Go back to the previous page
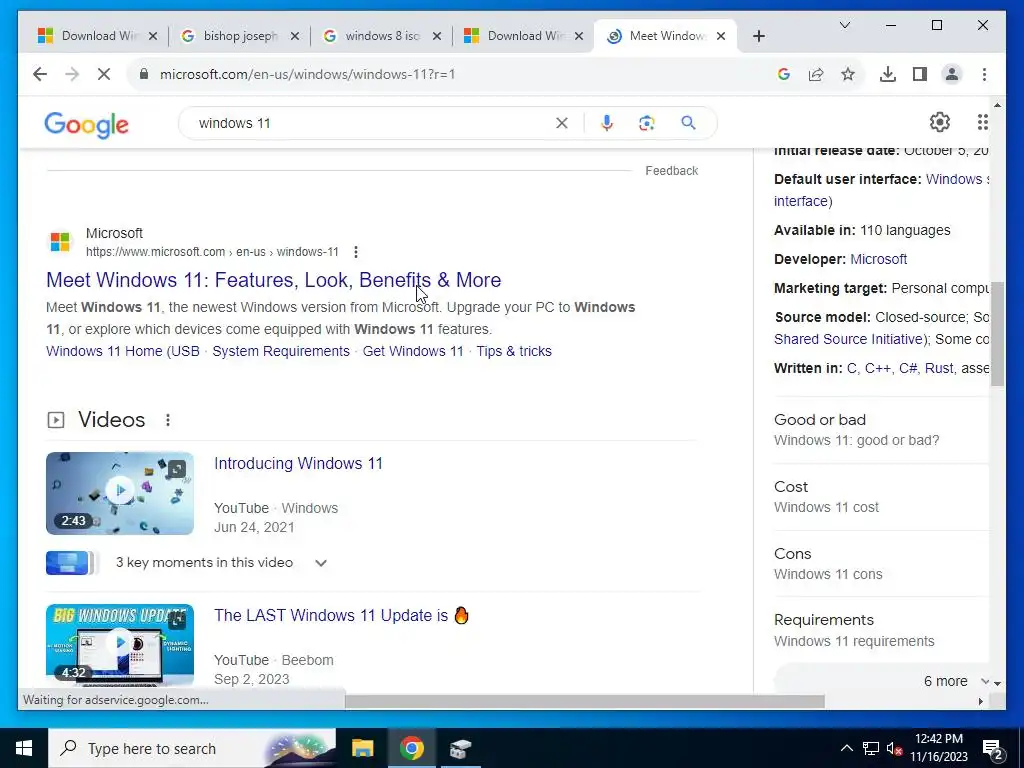This screenshot has width=1024, height=768. click(x=40, y=74)
